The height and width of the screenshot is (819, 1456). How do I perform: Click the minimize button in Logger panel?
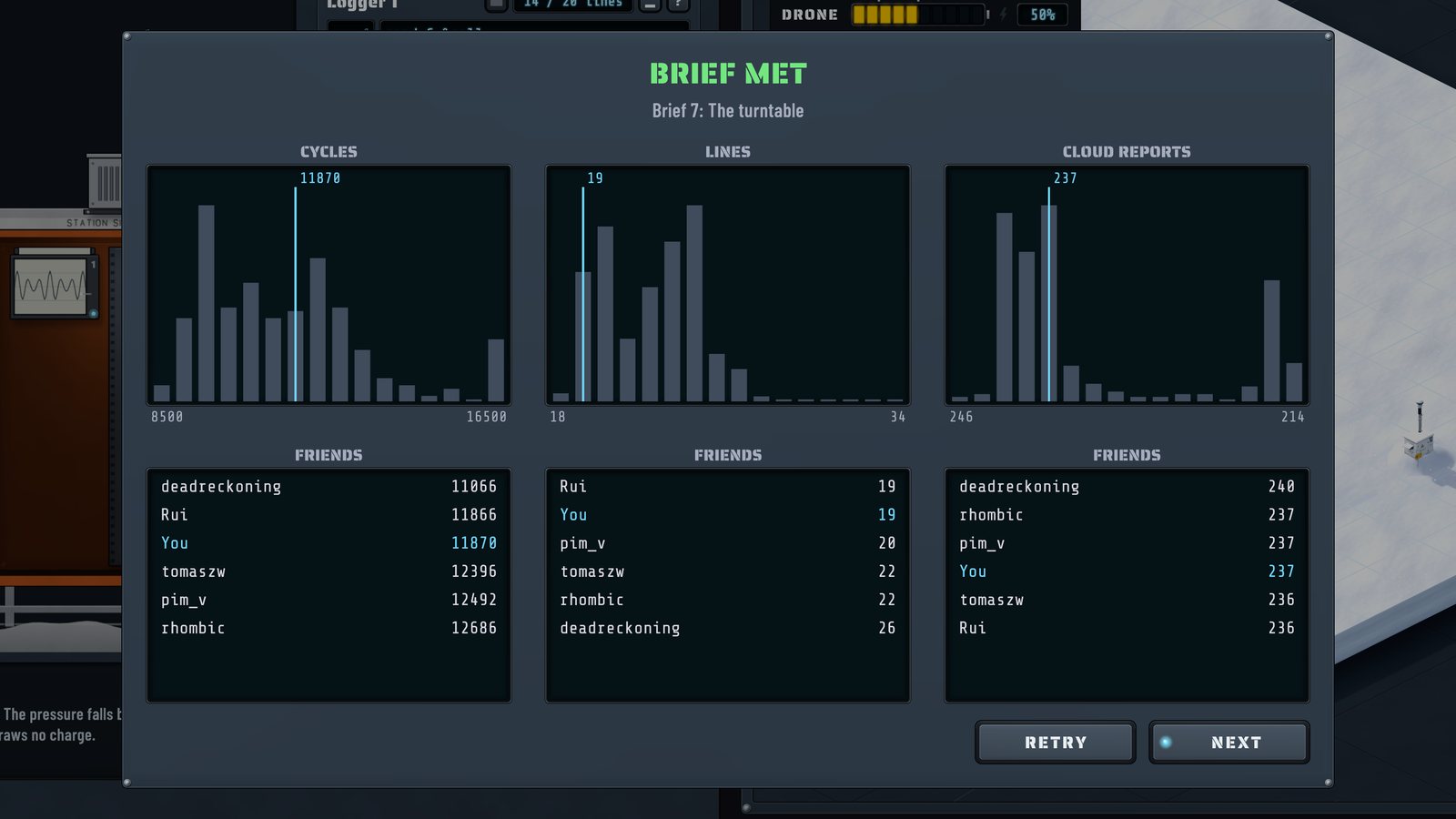pyautogui.click(x=650, y=4)
